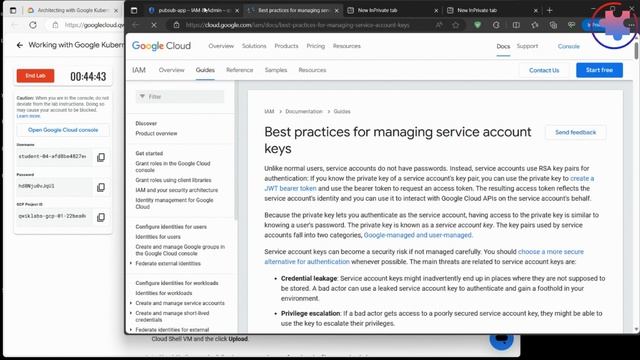Reload page in back browser window
The width and height of the screenshot is (640, 360).
point(33,25)
